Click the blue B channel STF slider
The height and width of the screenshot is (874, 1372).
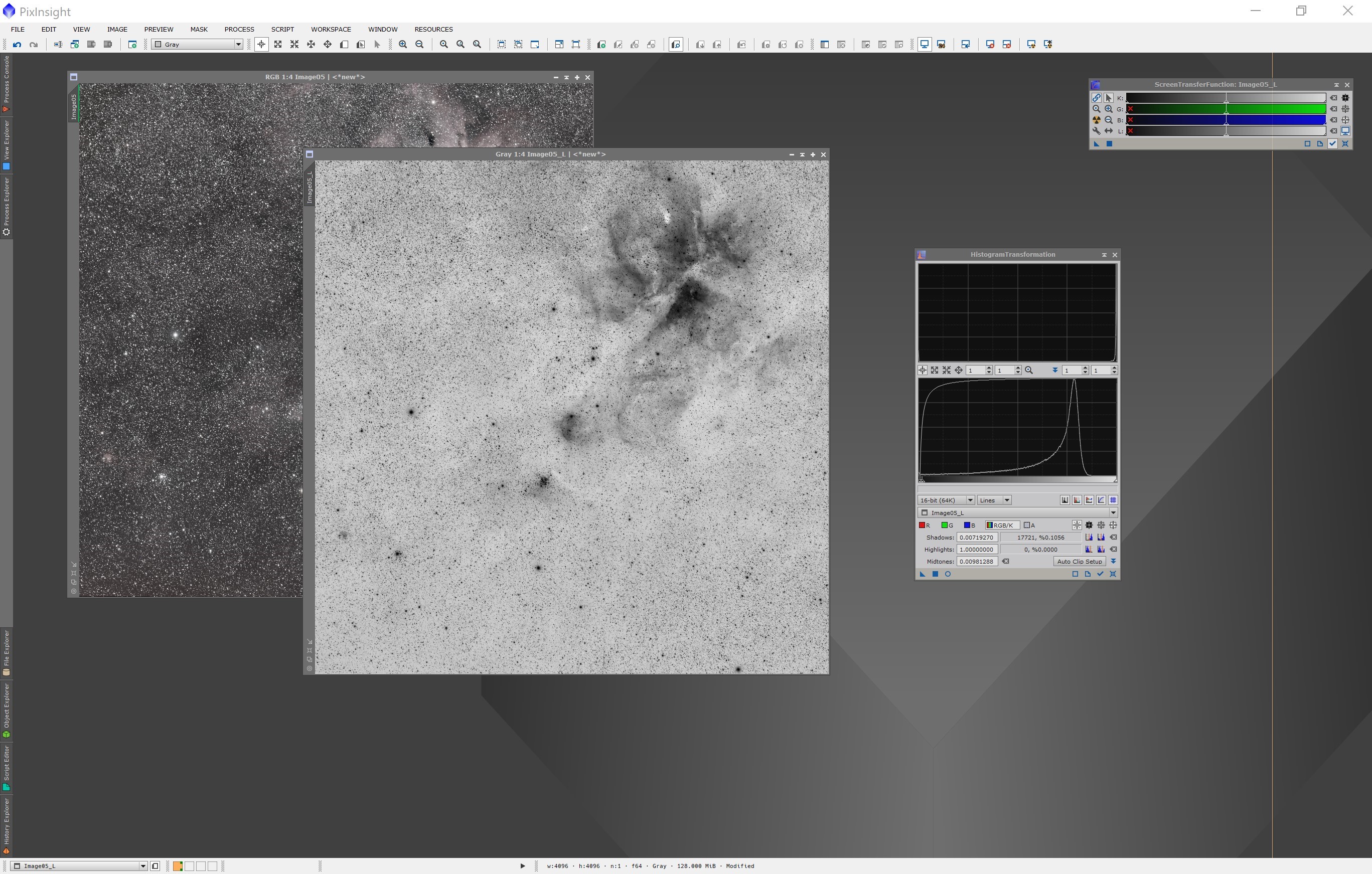pos(1226,120)
